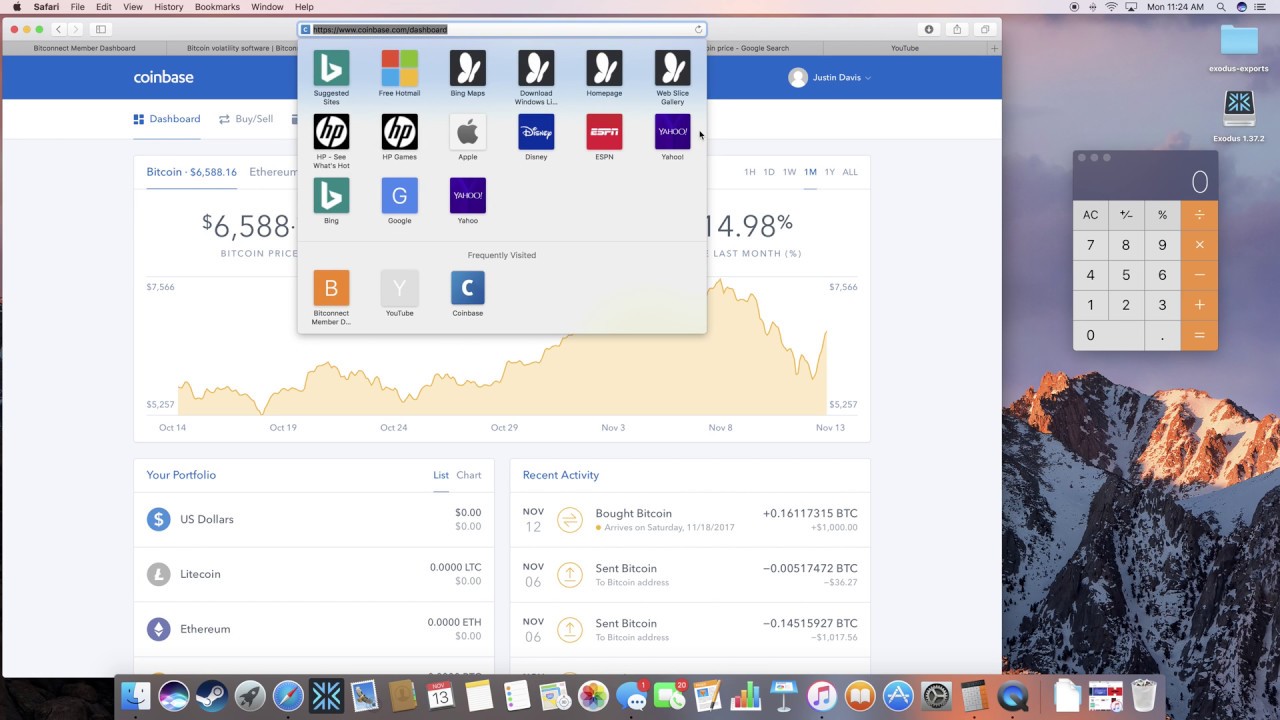Image resolution: width=1280 pixels, height=720 pixels.
Task: Click the 7 key on Calculator
Action: pyautogui.click(x=1091, y=245)
